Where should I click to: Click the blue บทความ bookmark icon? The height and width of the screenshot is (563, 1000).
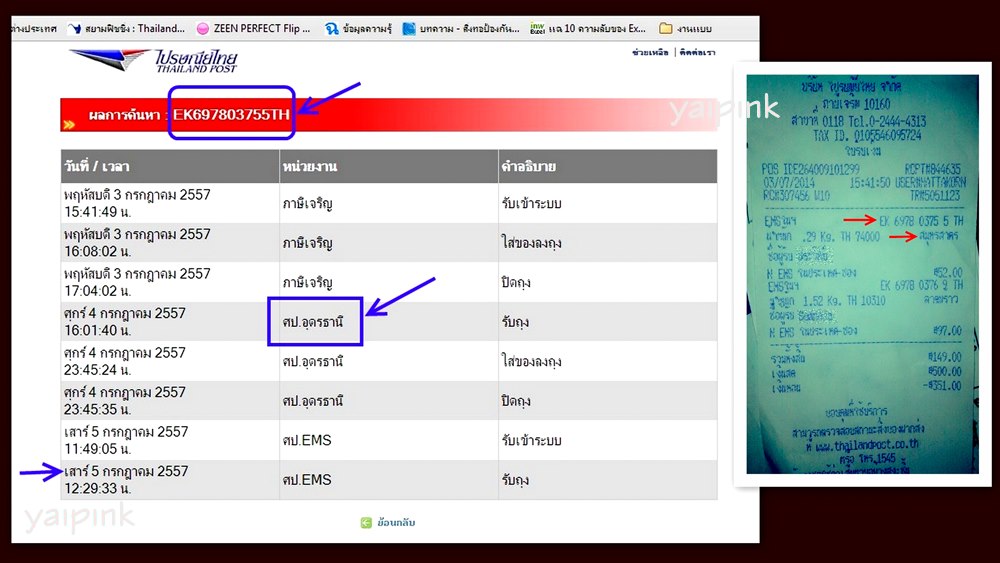(409, 29)
